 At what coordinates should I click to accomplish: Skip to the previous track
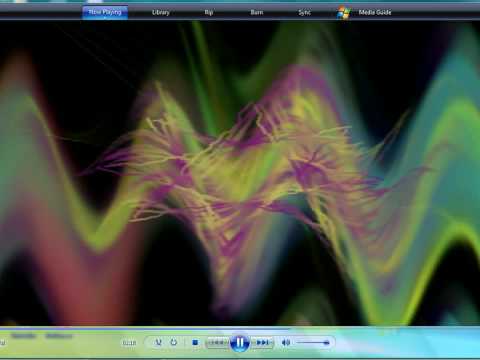coord(218,343)
